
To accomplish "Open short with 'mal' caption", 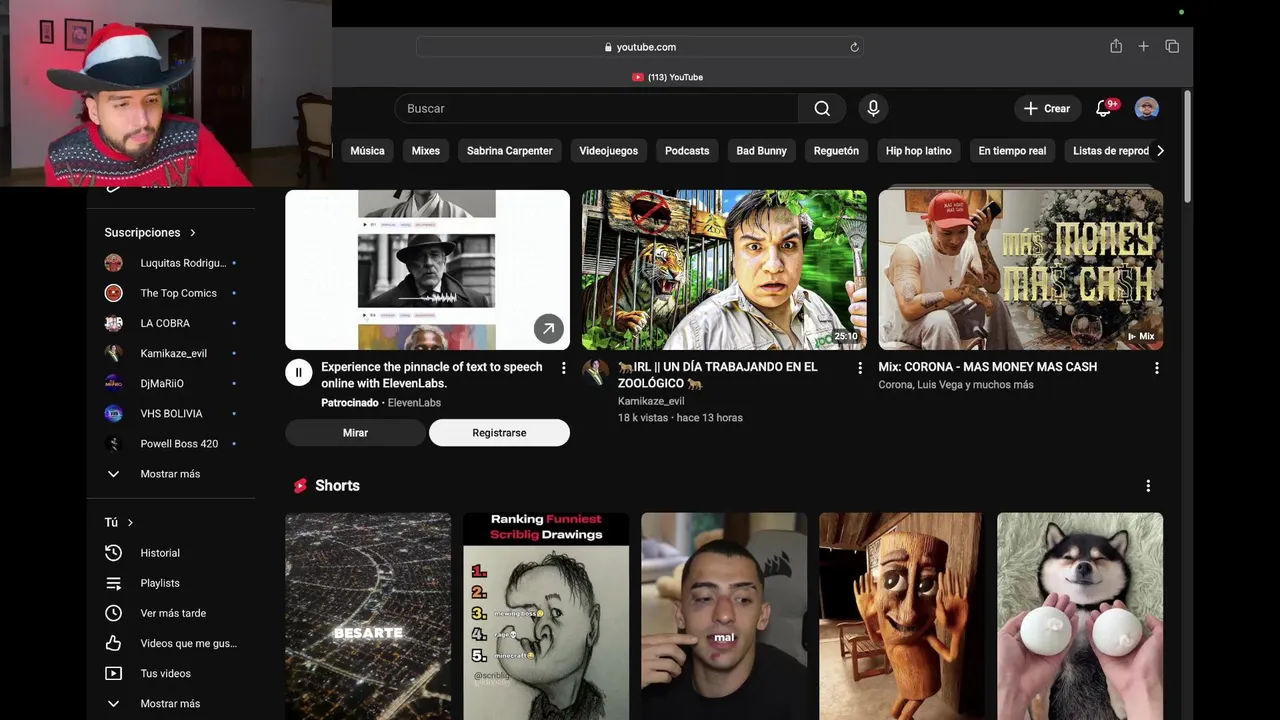I will pos(724,616).
